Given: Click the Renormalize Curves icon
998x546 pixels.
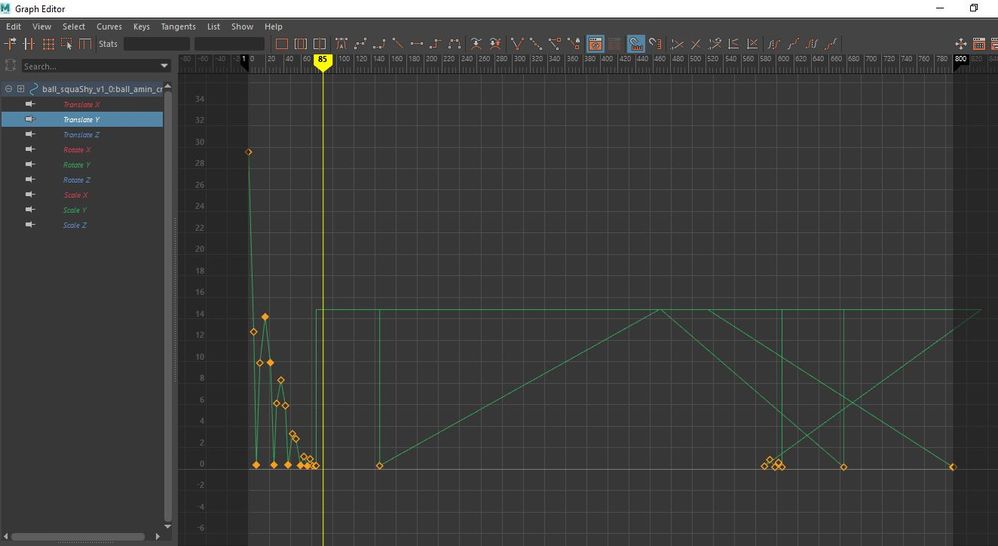Looking at the screenshot, I should [x=715, y=44].
